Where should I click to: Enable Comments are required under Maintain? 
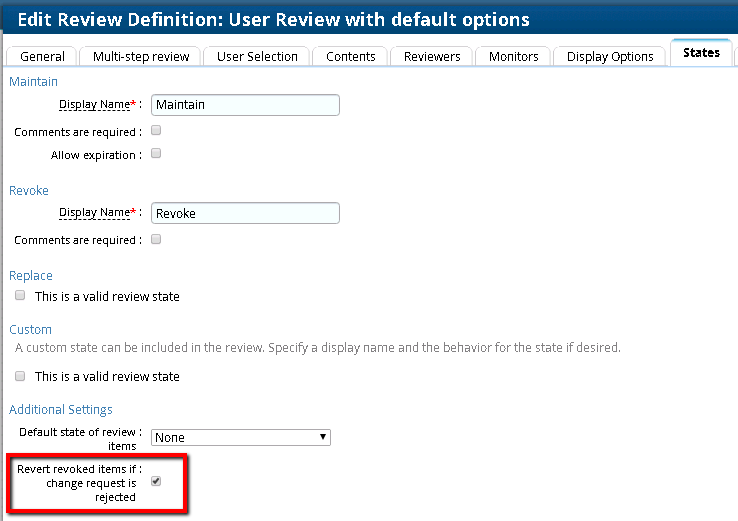[156, 130]
